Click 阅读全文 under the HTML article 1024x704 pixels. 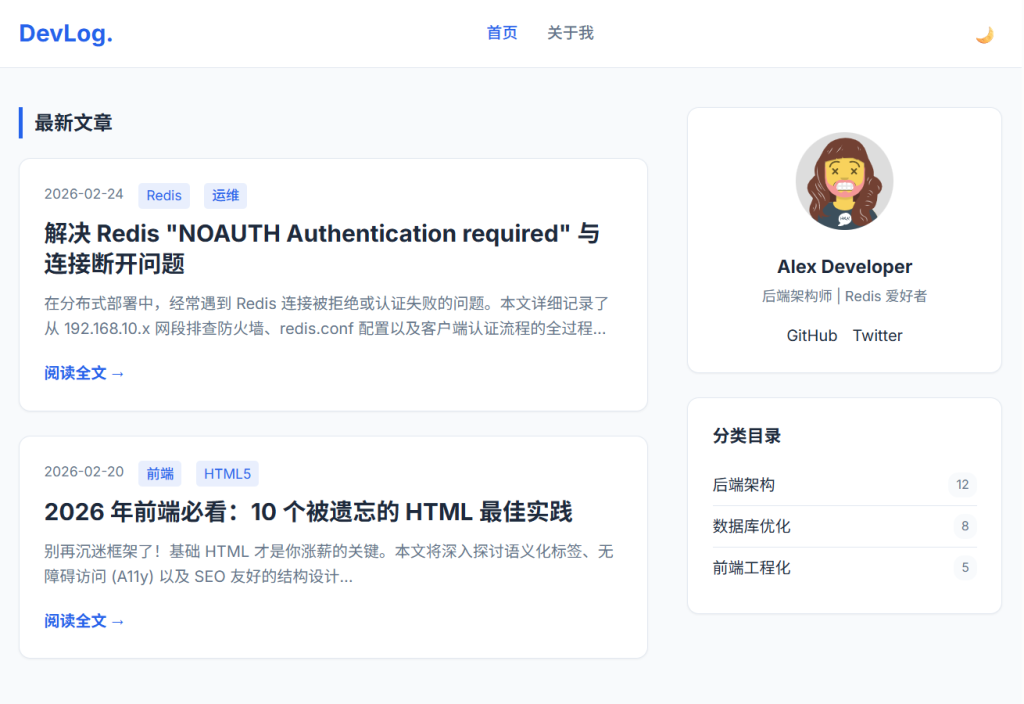[84, 621]
